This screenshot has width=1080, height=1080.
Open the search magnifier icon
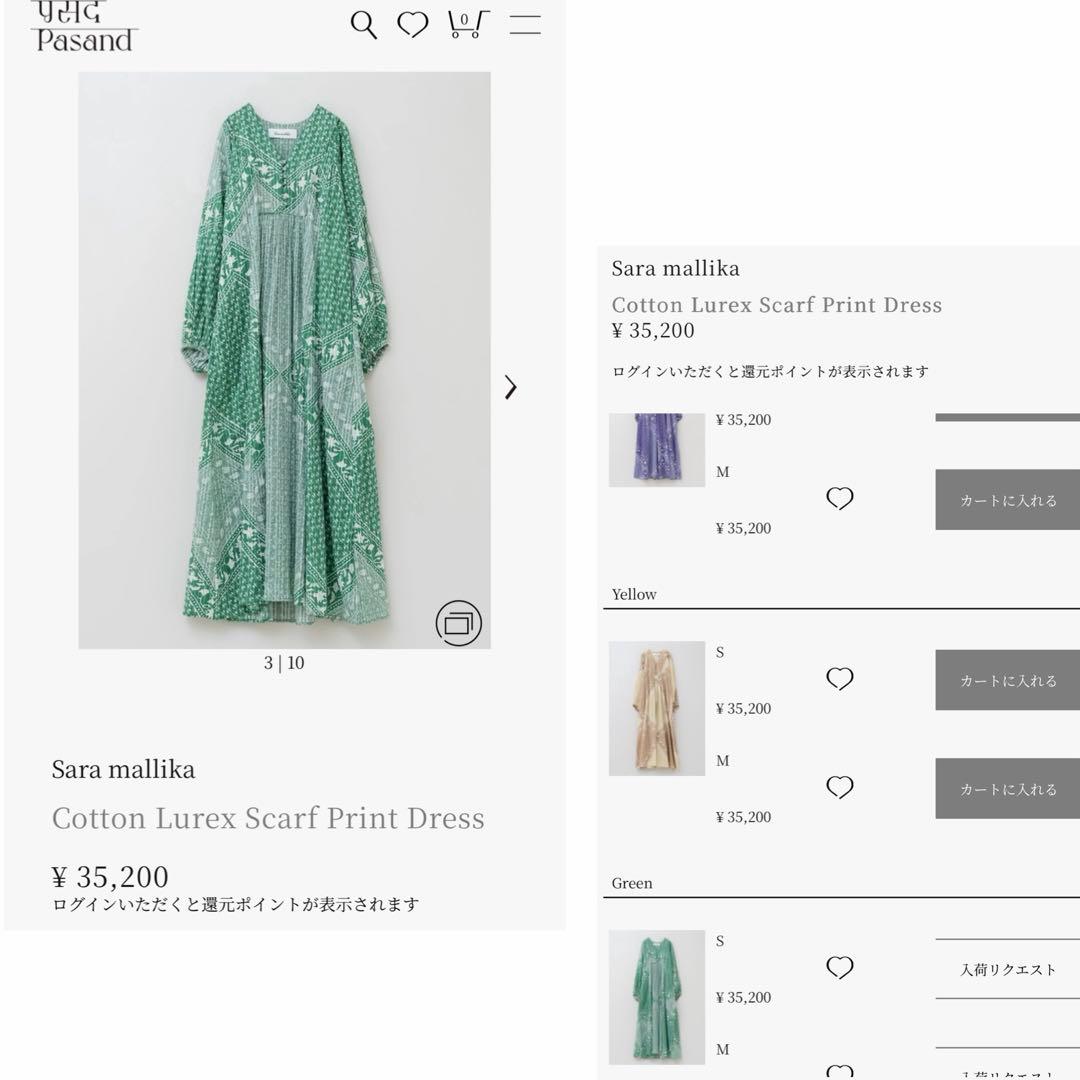pos(364,25)
